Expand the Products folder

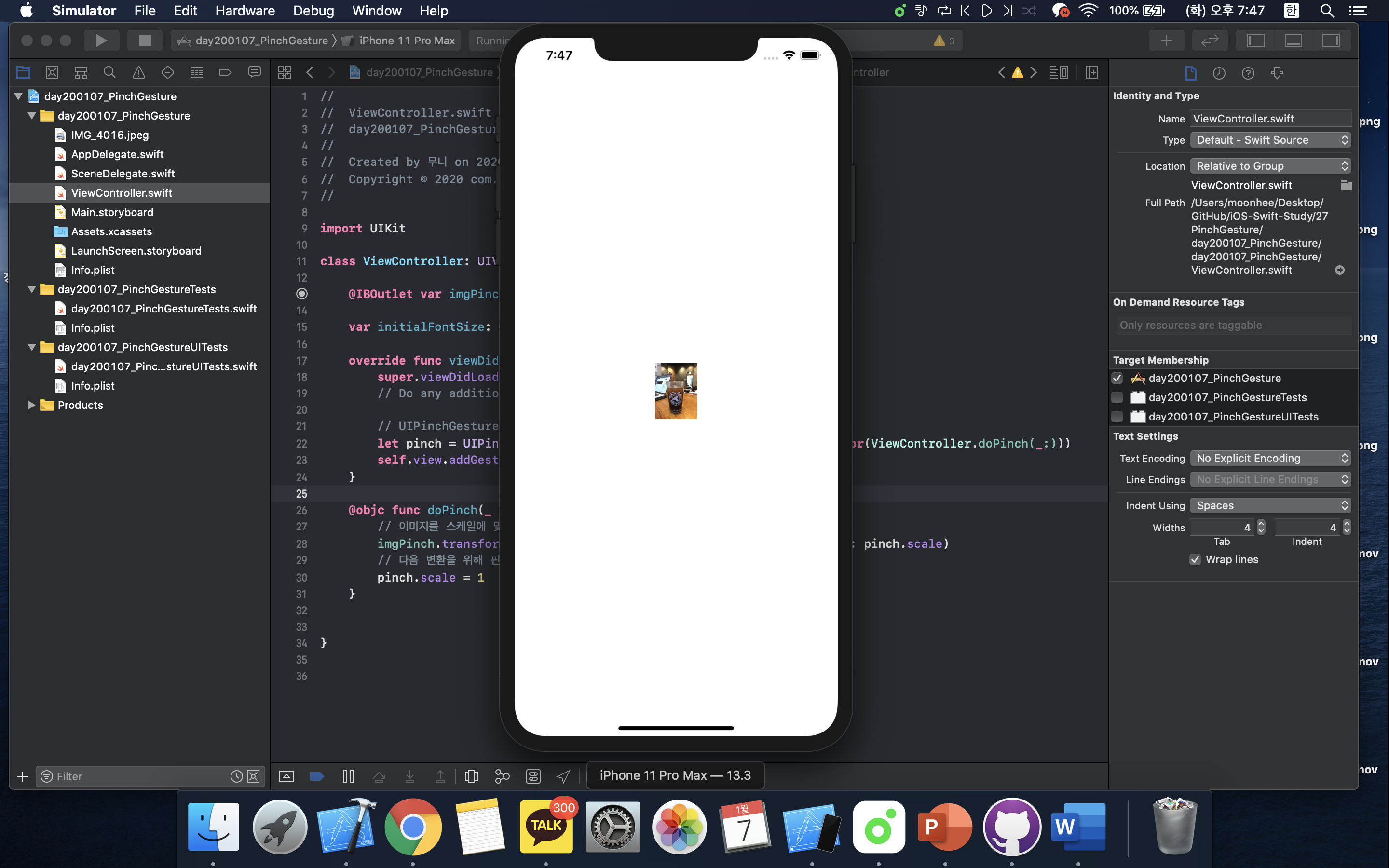31,405
